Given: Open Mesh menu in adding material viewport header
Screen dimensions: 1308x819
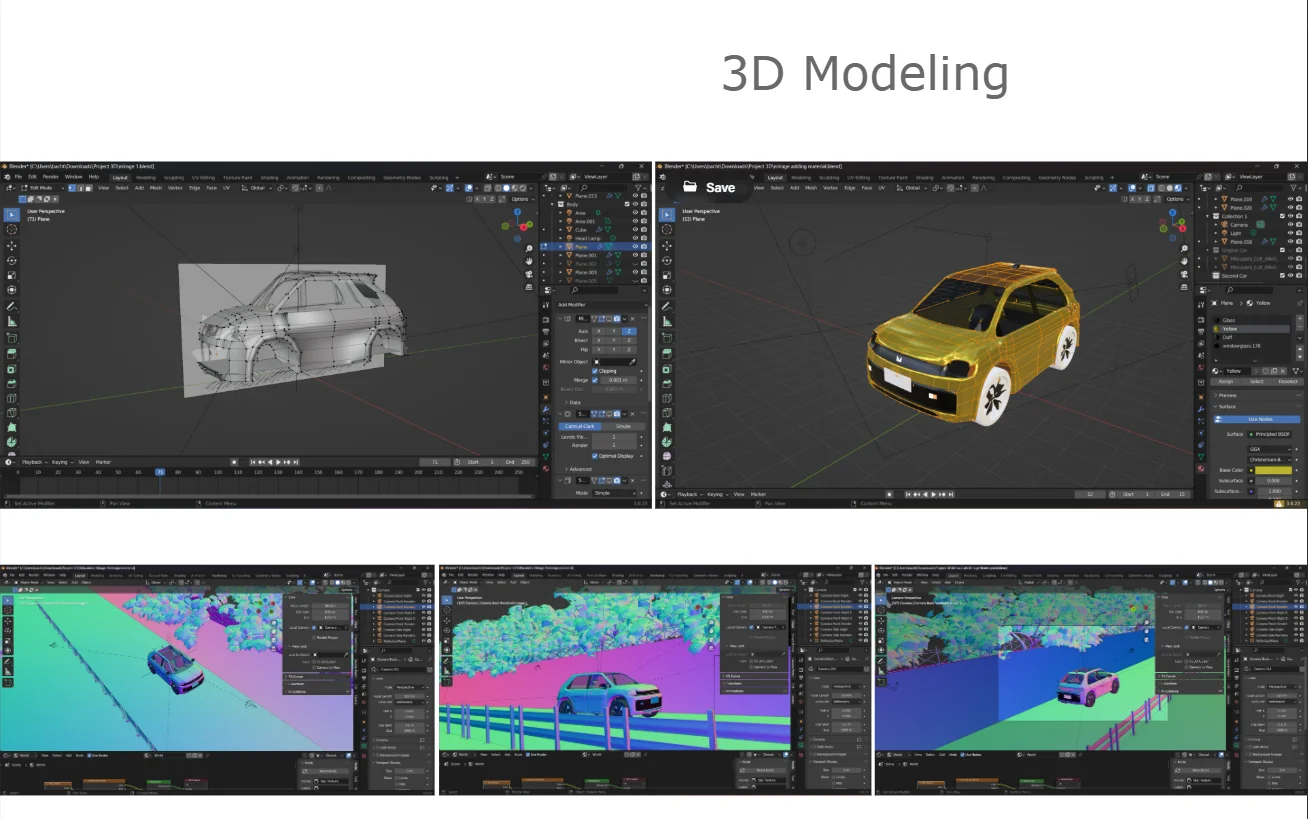Looking at the screenshot, I should tap(813, 188).
